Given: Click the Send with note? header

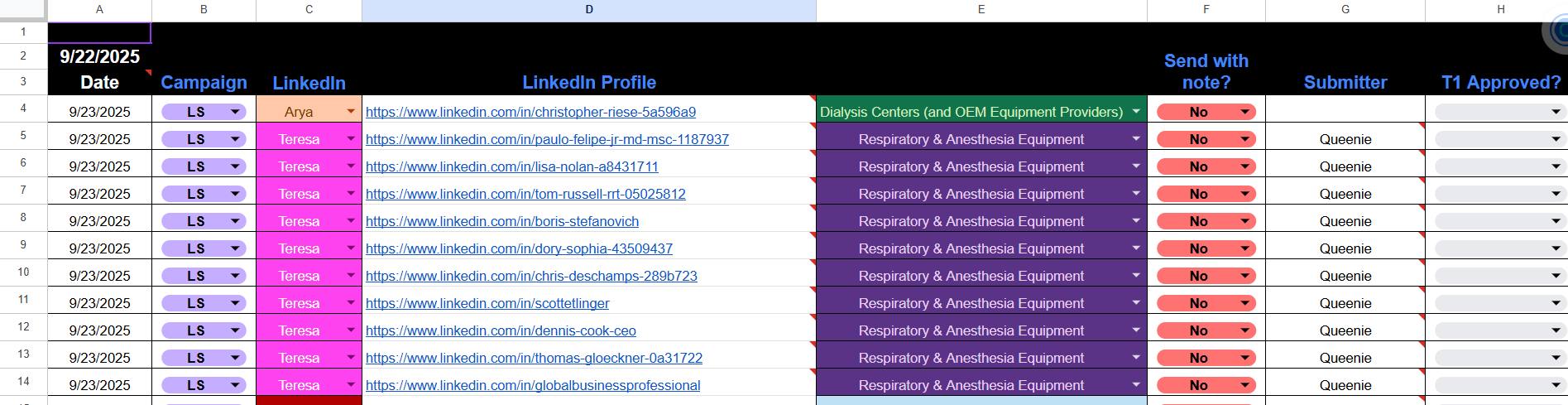Looking at the screenshot, I should [1206, 71].
